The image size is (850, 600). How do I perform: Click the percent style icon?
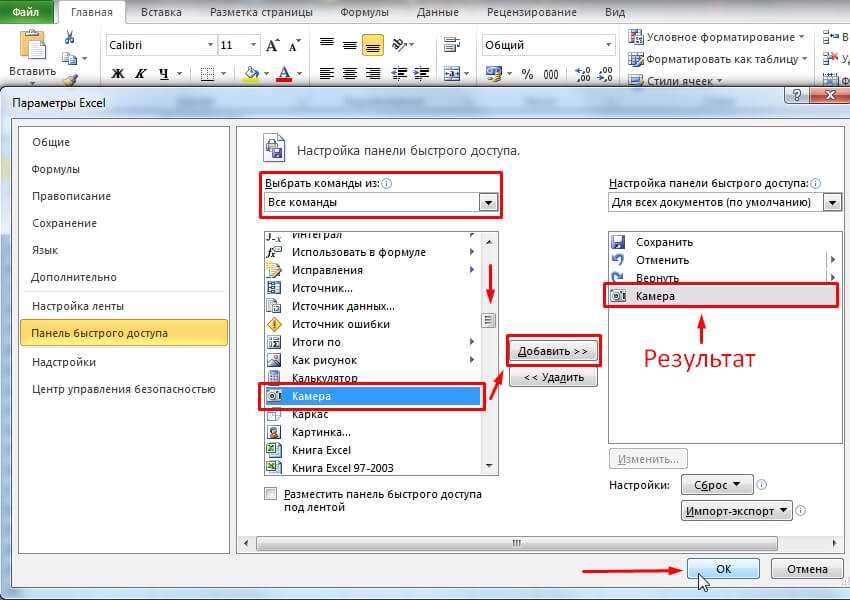point(527,74)
